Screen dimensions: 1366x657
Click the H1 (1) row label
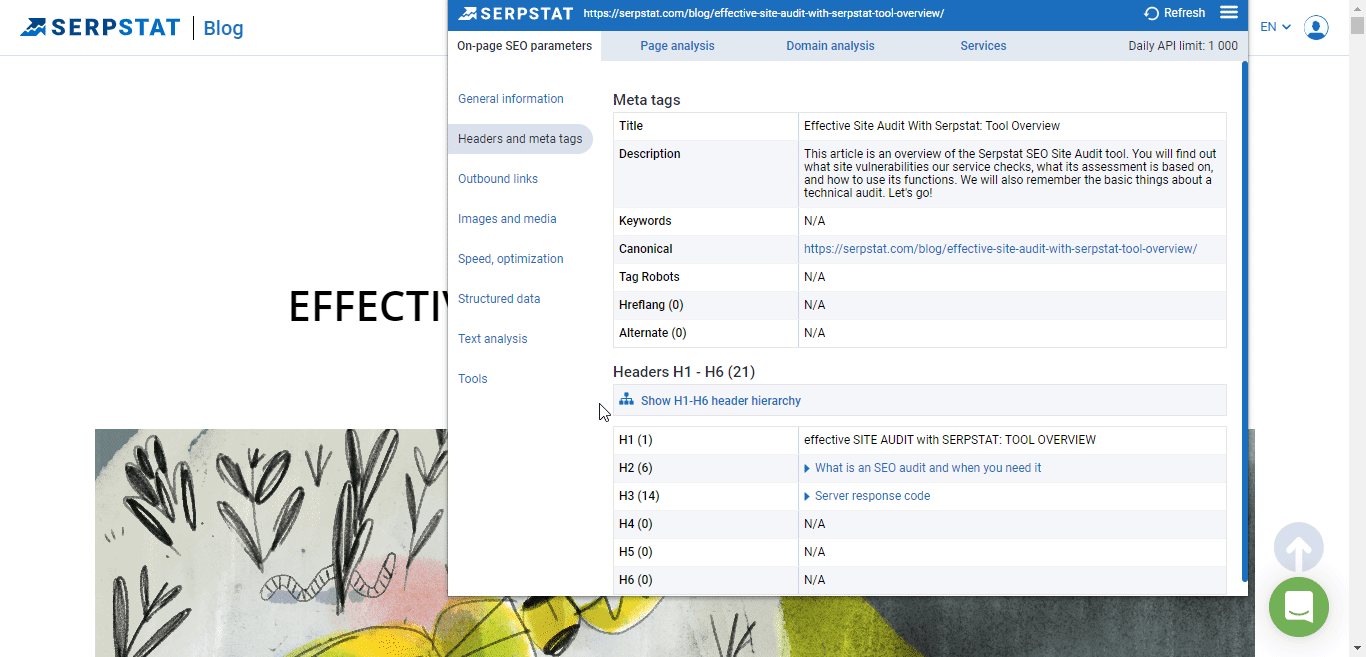pyautogui.click(x=635, y=440)
